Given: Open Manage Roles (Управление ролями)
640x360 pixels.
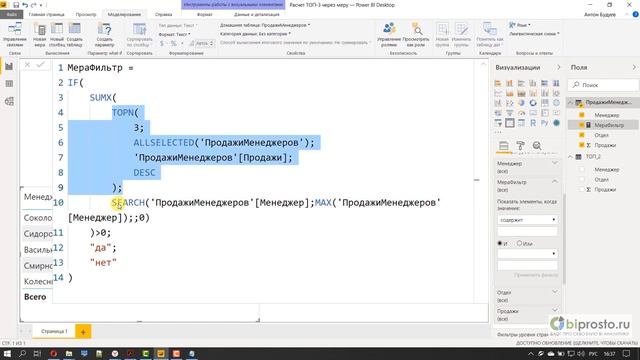Looking at the screenshot, I should 389,34.
